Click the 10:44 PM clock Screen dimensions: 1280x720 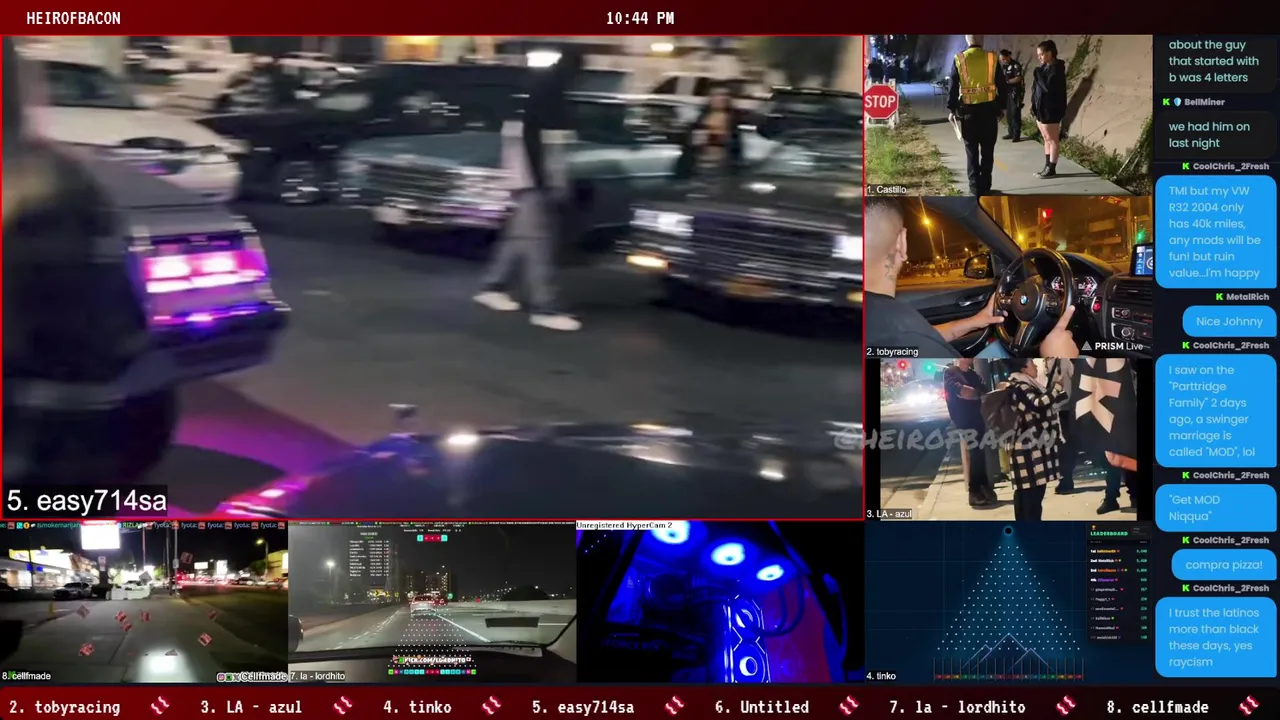pyautogui.click(x=640, y=18)
